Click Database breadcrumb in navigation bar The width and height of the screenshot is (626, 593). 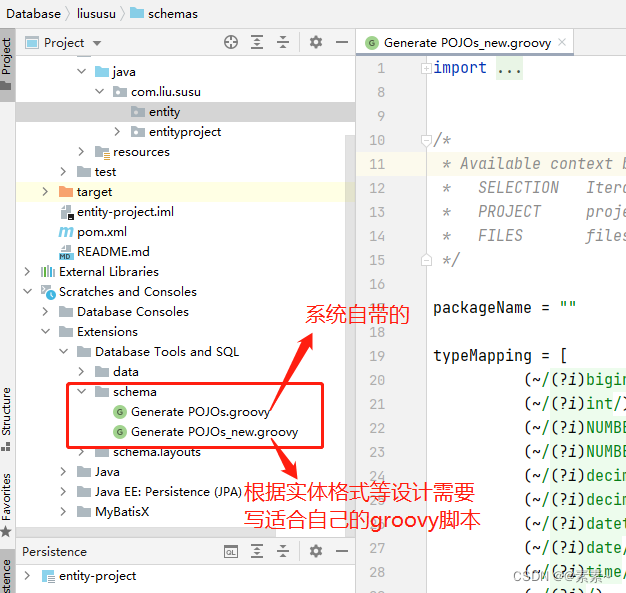pos(34,14)
